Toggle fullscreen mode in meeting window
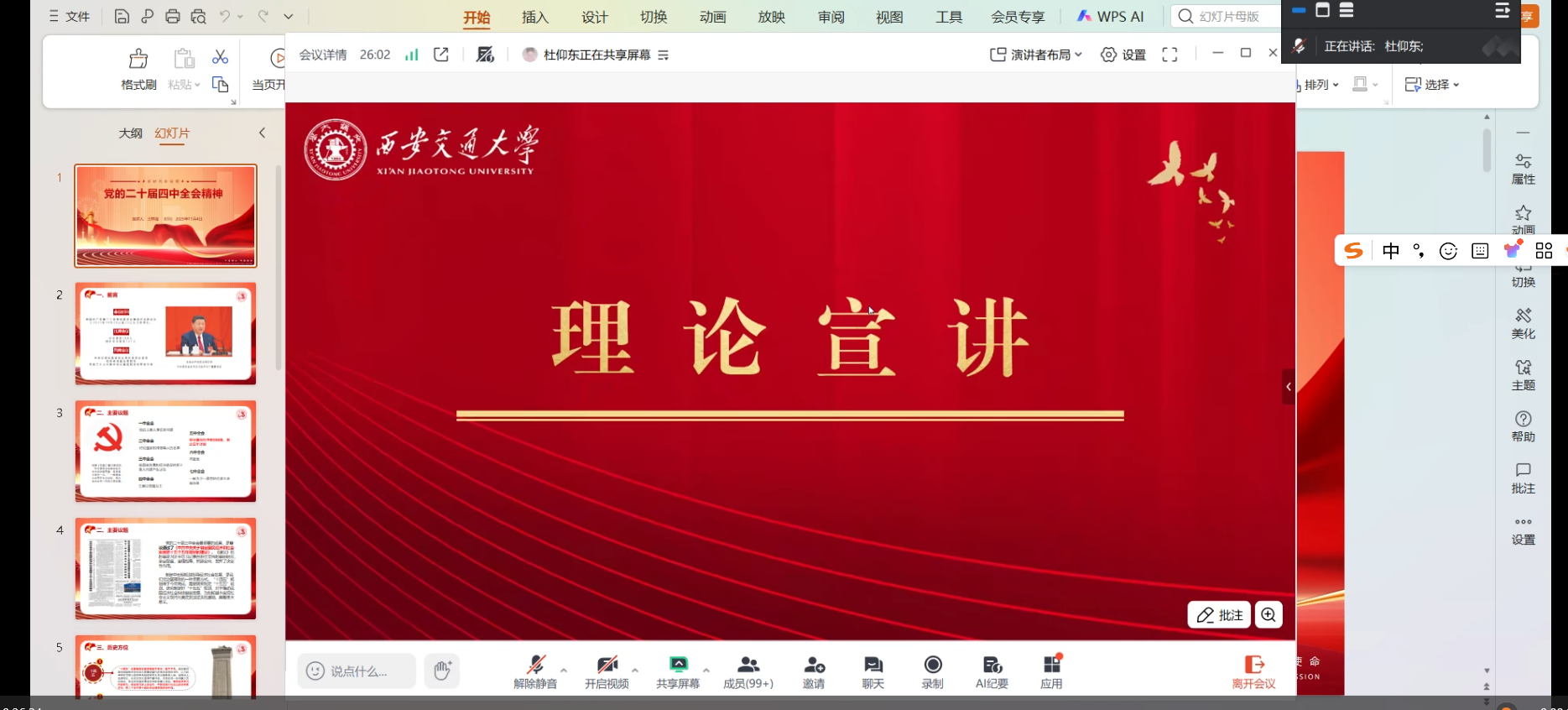This screenshot has width=1568, height=710. tap(1169, 55)
